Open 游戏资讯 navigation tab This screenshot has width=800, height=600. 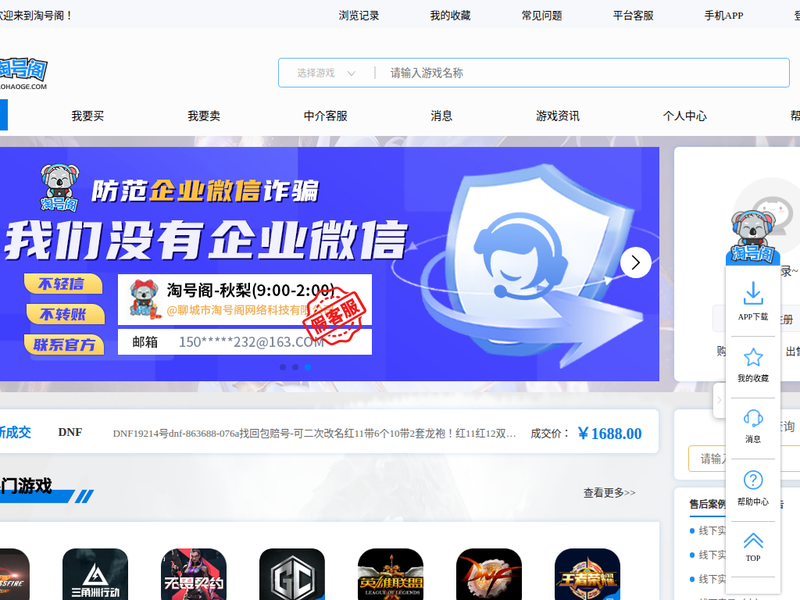point(557,116)
